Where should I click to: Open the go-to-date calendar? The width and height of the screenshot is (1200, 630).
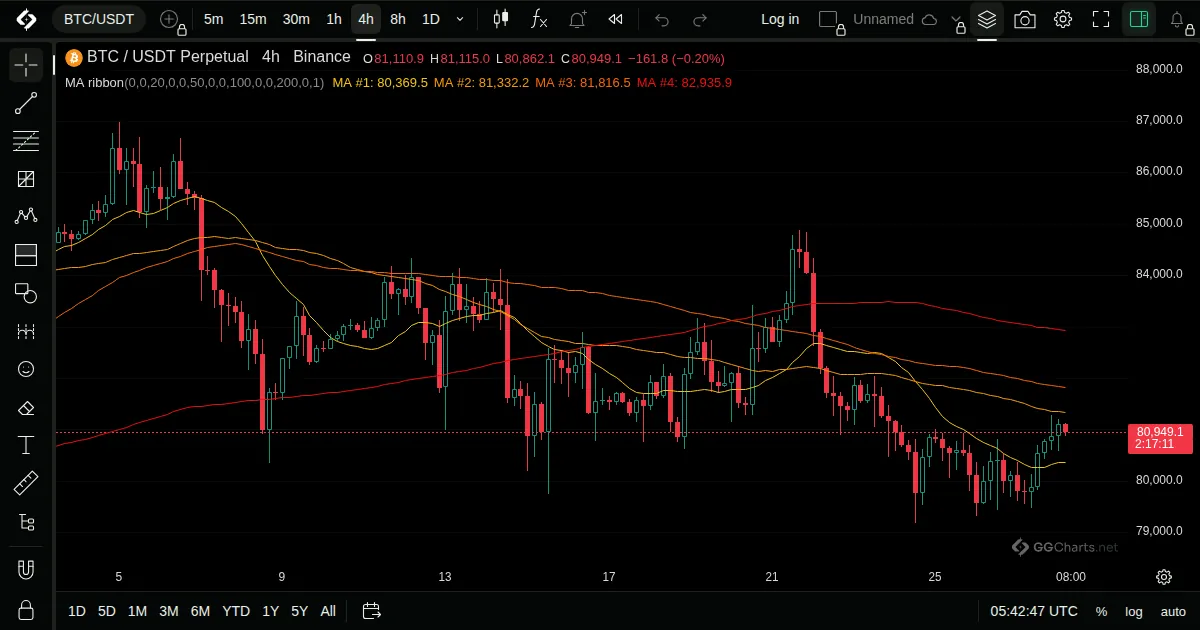tap(371, 611)
